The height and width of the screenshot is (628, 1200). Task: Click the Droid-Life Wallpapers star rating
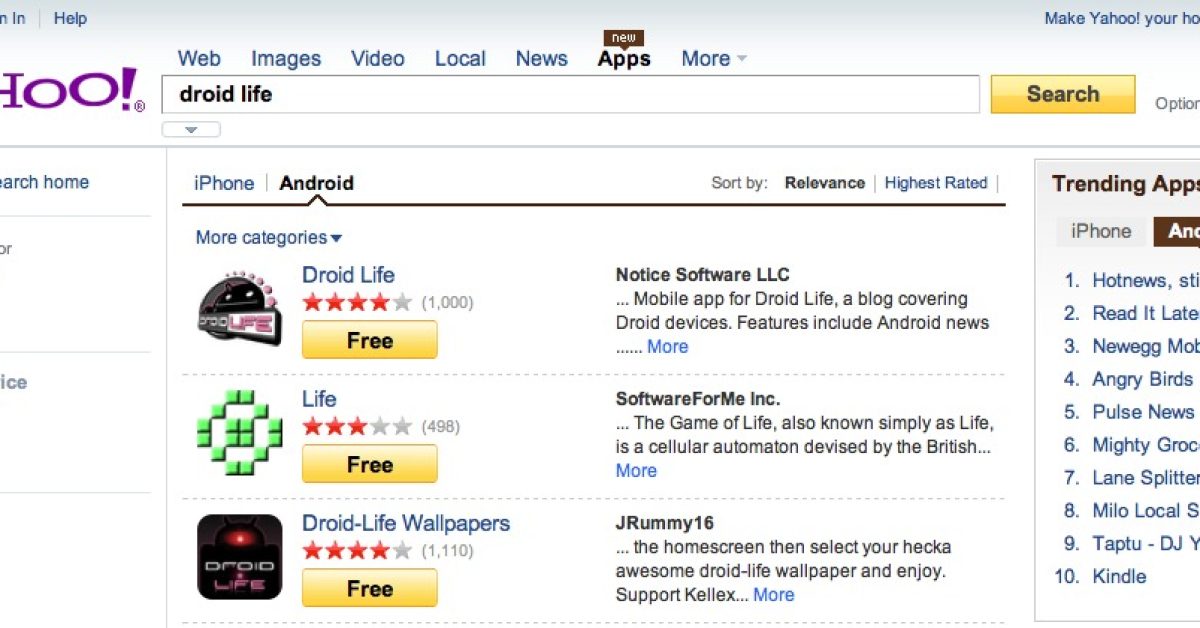(357, 550)
